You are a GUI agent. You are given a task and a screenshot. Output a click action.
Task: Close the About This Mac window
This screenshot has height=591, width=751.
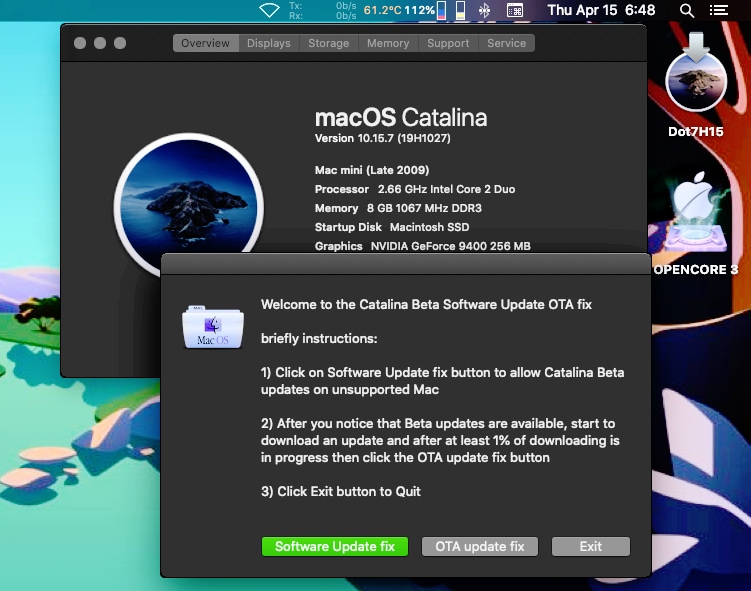(x=80, y=43)
